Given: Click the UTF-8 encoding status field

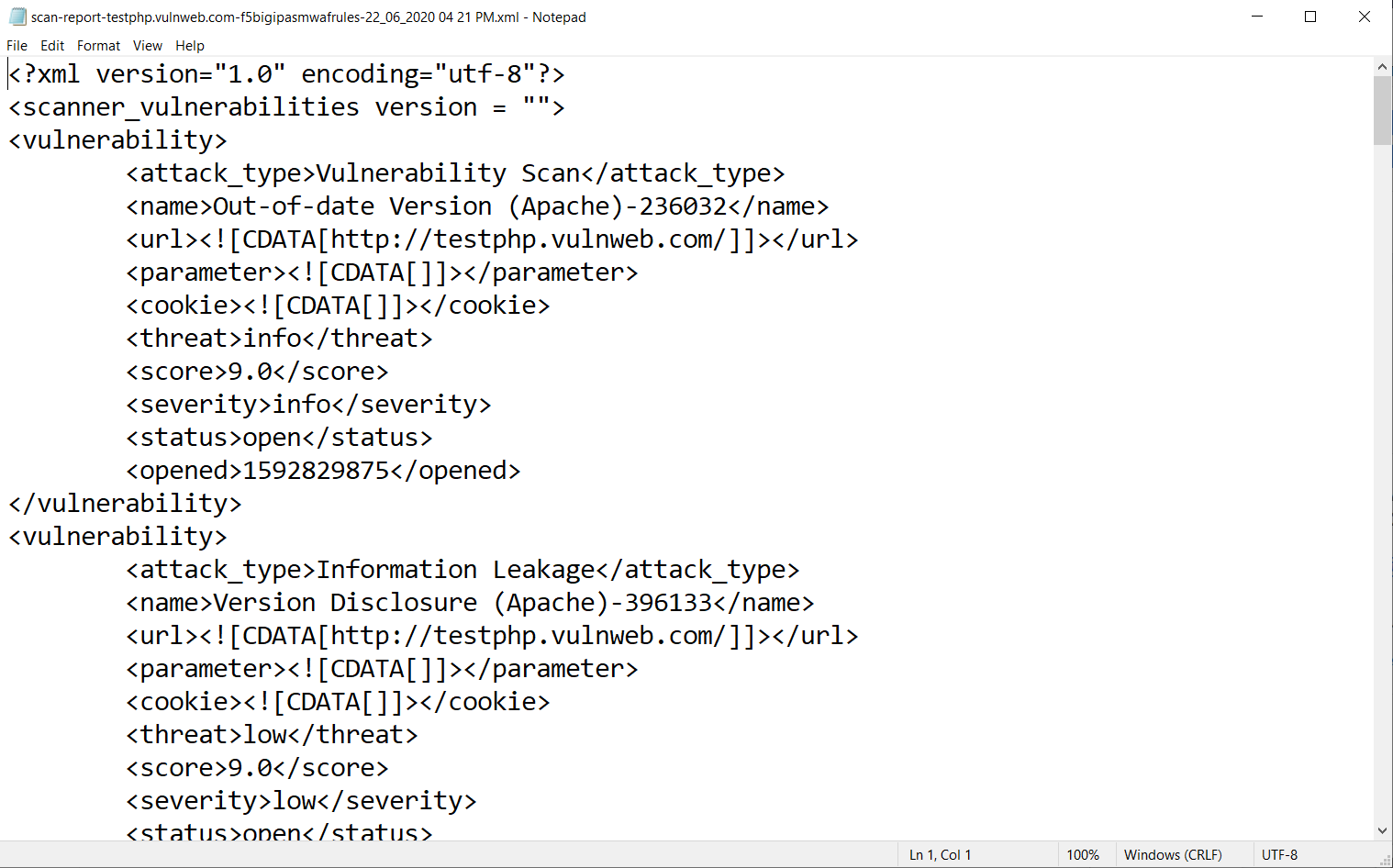Looking at the screenshot, I should (1279, 855).
